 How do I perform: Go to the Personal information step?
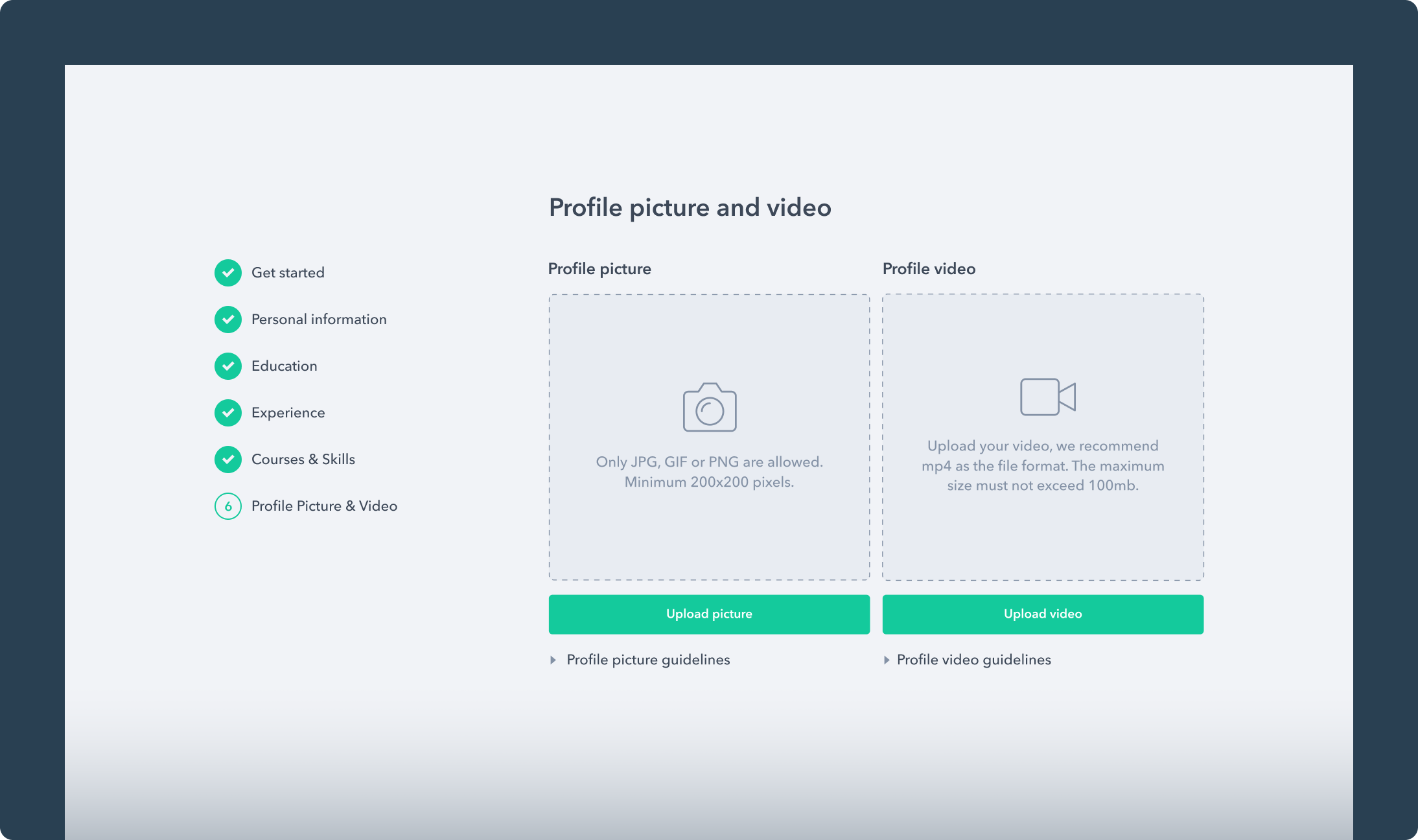click(x=319, y=320)
